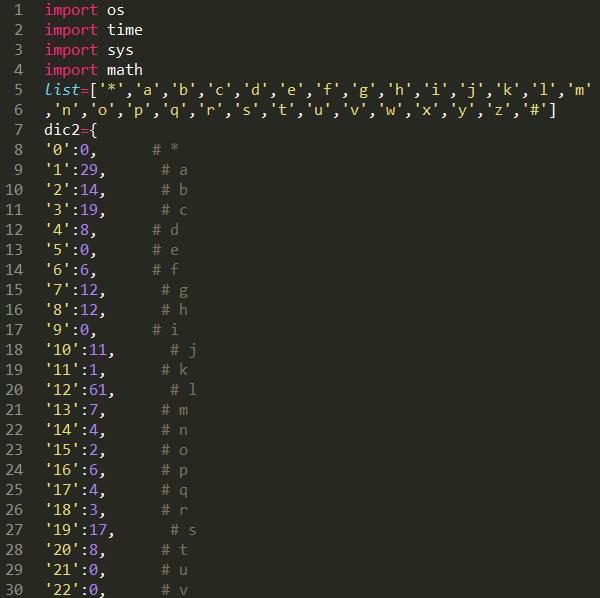The image size is (600, 598).
Task: Click the '# *' comment on line 8
Action: click(x=165, y=149)
